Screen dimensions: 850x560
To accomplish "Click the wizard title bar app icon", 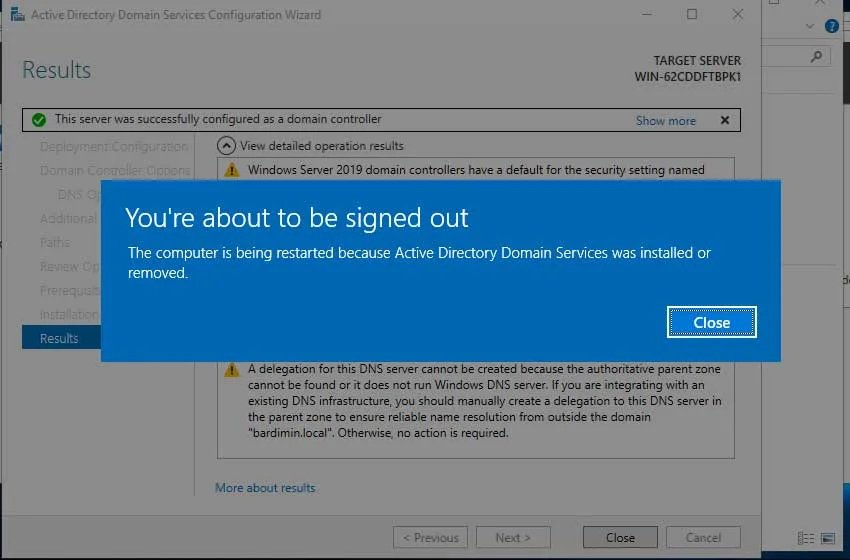I will click(x=17, y=14).
